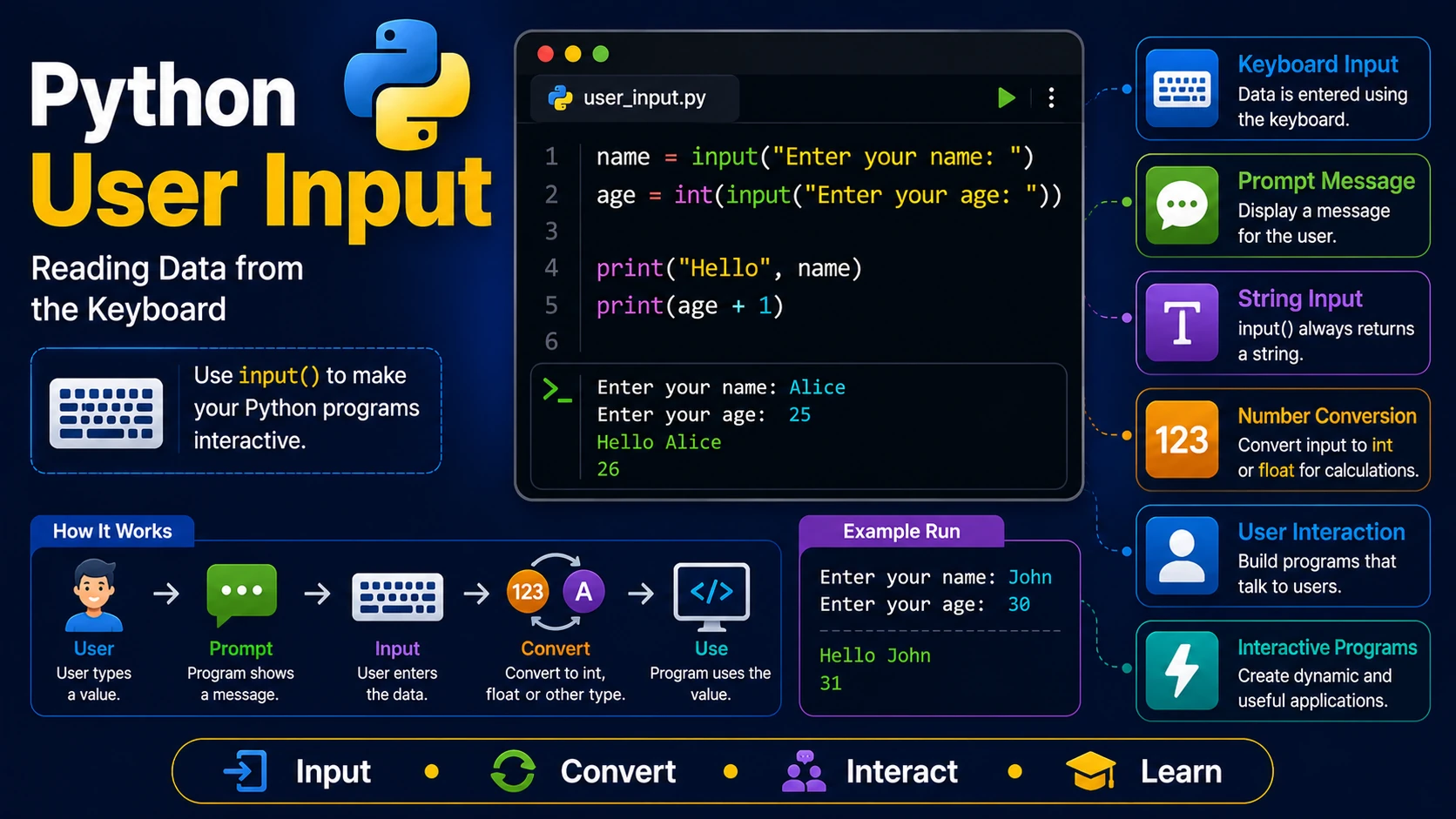Screen dimensions: 1456x819
Task: Click line number 2 in the code editor
Action: tap(551, 194)
